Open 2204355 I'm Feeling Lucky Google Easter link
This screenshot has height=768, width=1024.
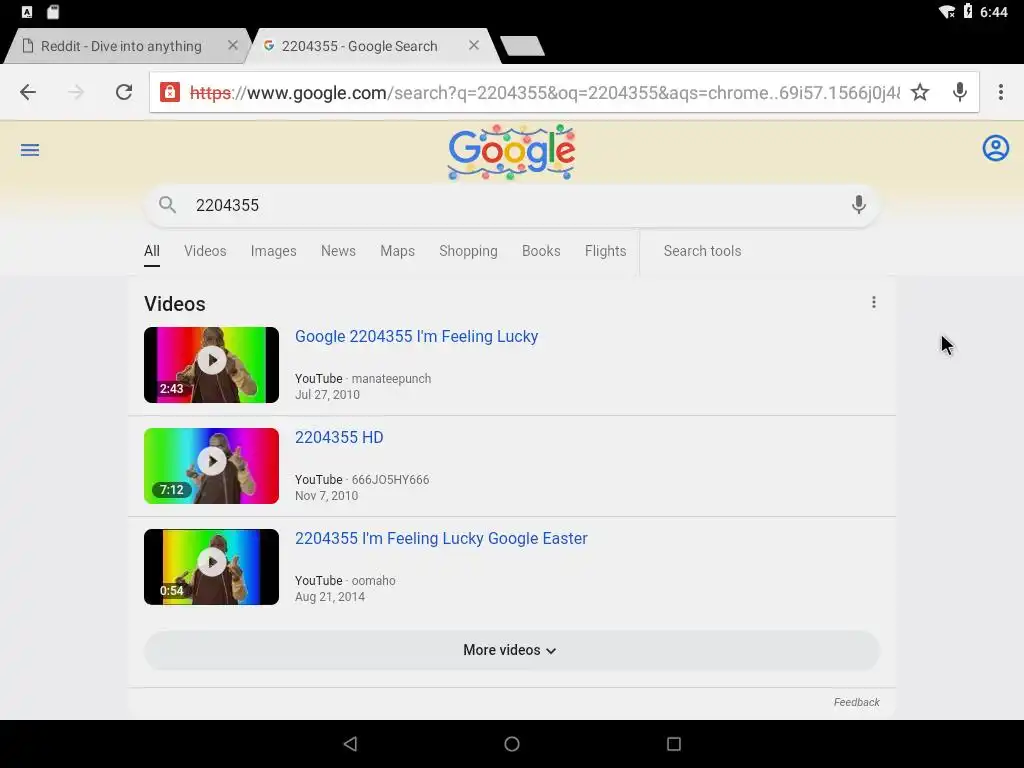[x=441, y=539]
